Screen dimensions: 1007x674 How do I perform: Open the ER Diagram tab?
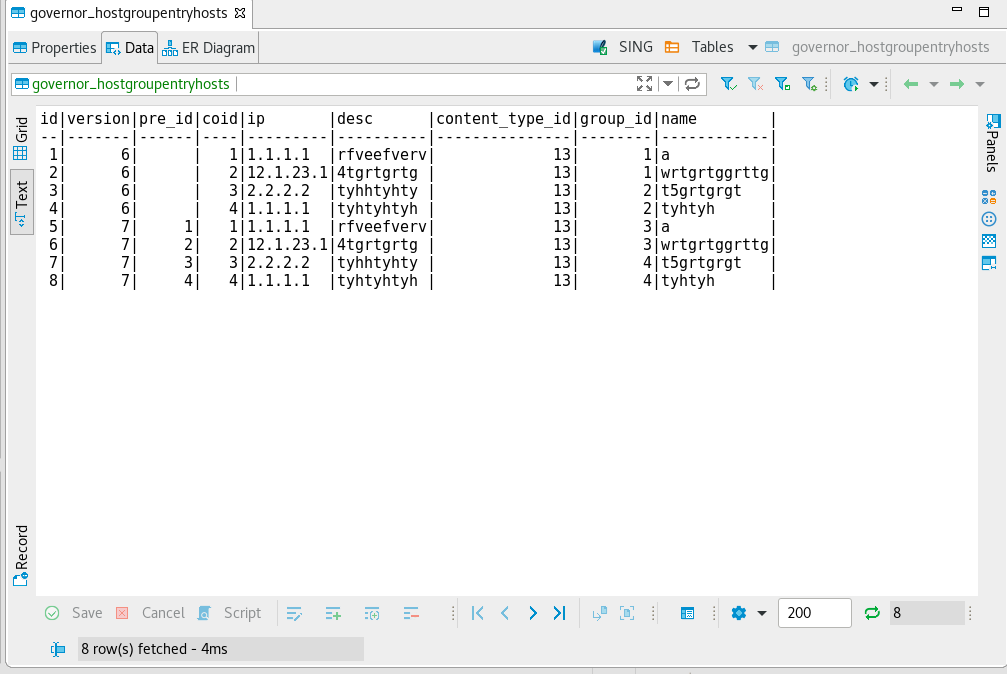pos(209,48)
